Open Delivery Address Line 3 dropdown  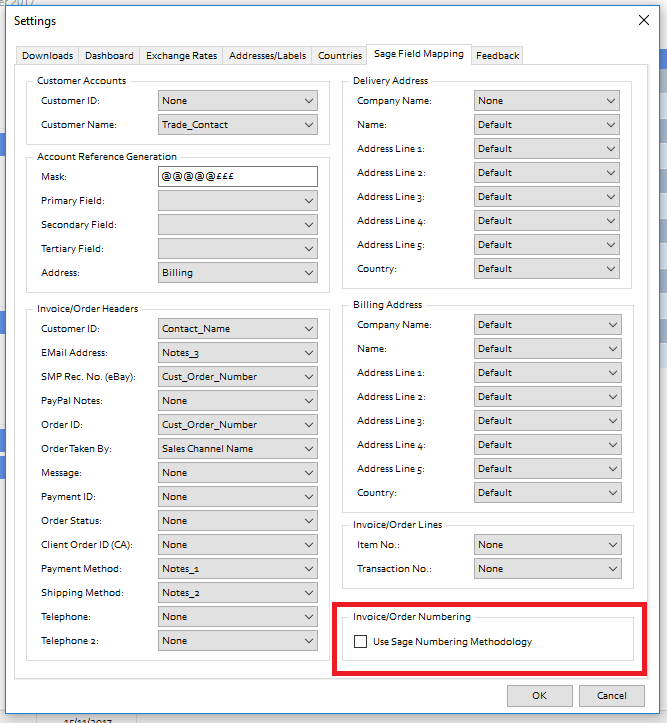tap(547, 196)
